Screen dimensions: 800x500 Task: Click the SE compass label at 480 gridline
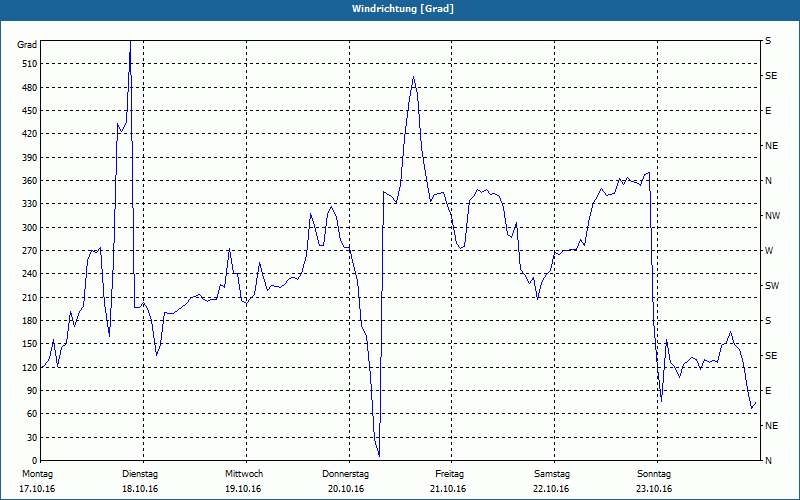(771, 76)
